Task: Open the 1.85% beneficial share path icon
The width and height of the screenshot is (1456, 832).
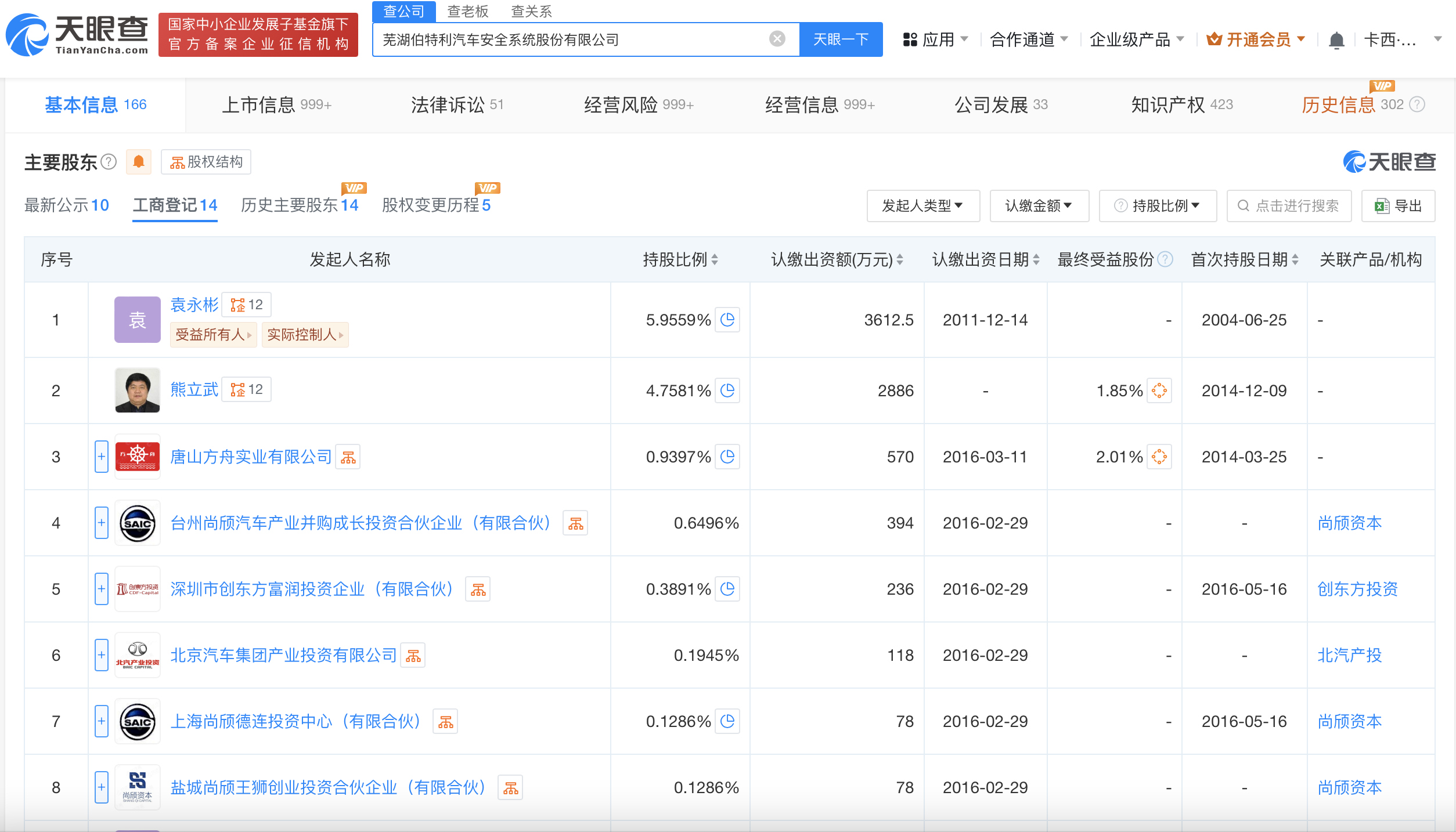Action: [1159, 390]
